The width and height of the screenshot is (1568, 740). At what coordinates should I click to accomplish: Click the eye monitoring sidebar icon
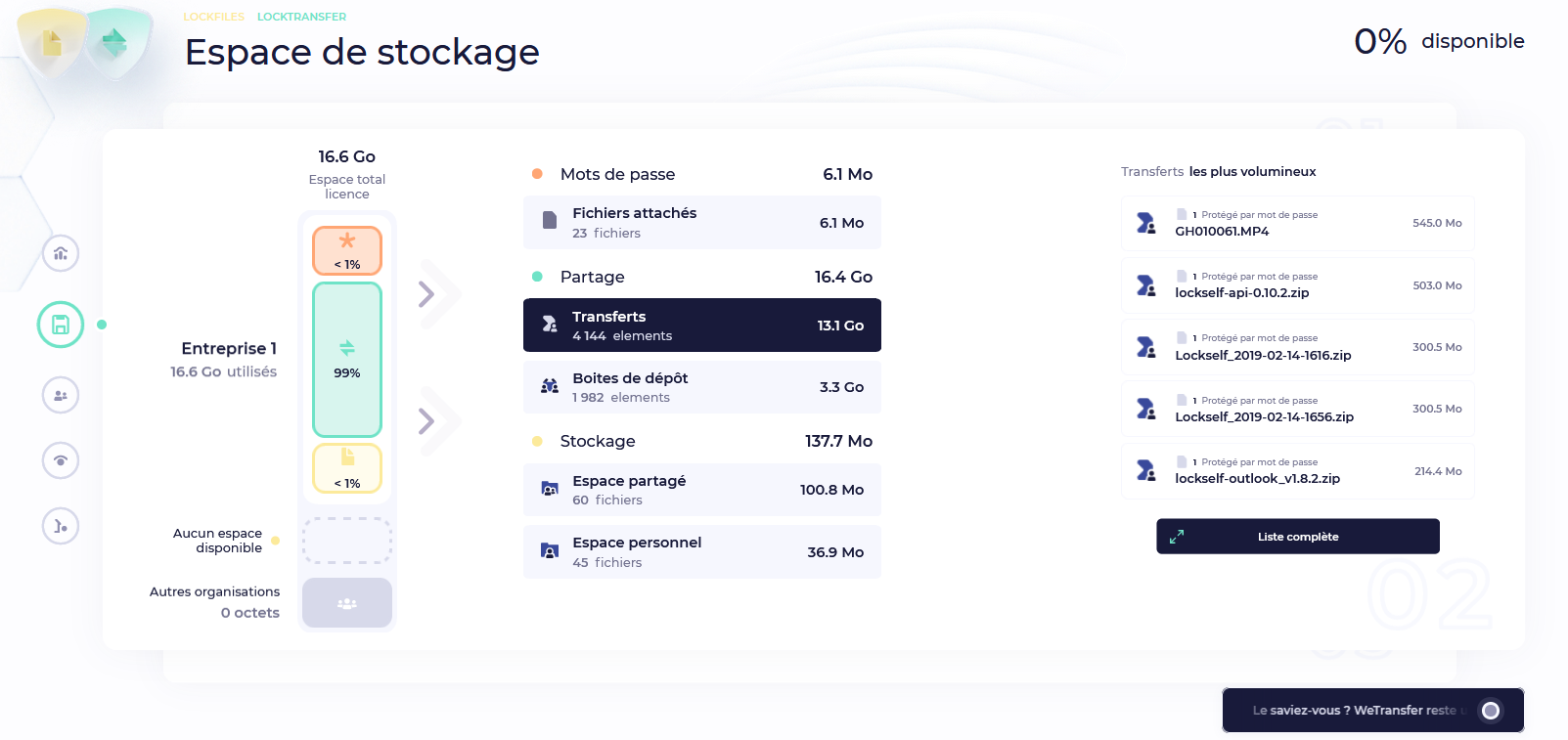click(x=61, y=460)
